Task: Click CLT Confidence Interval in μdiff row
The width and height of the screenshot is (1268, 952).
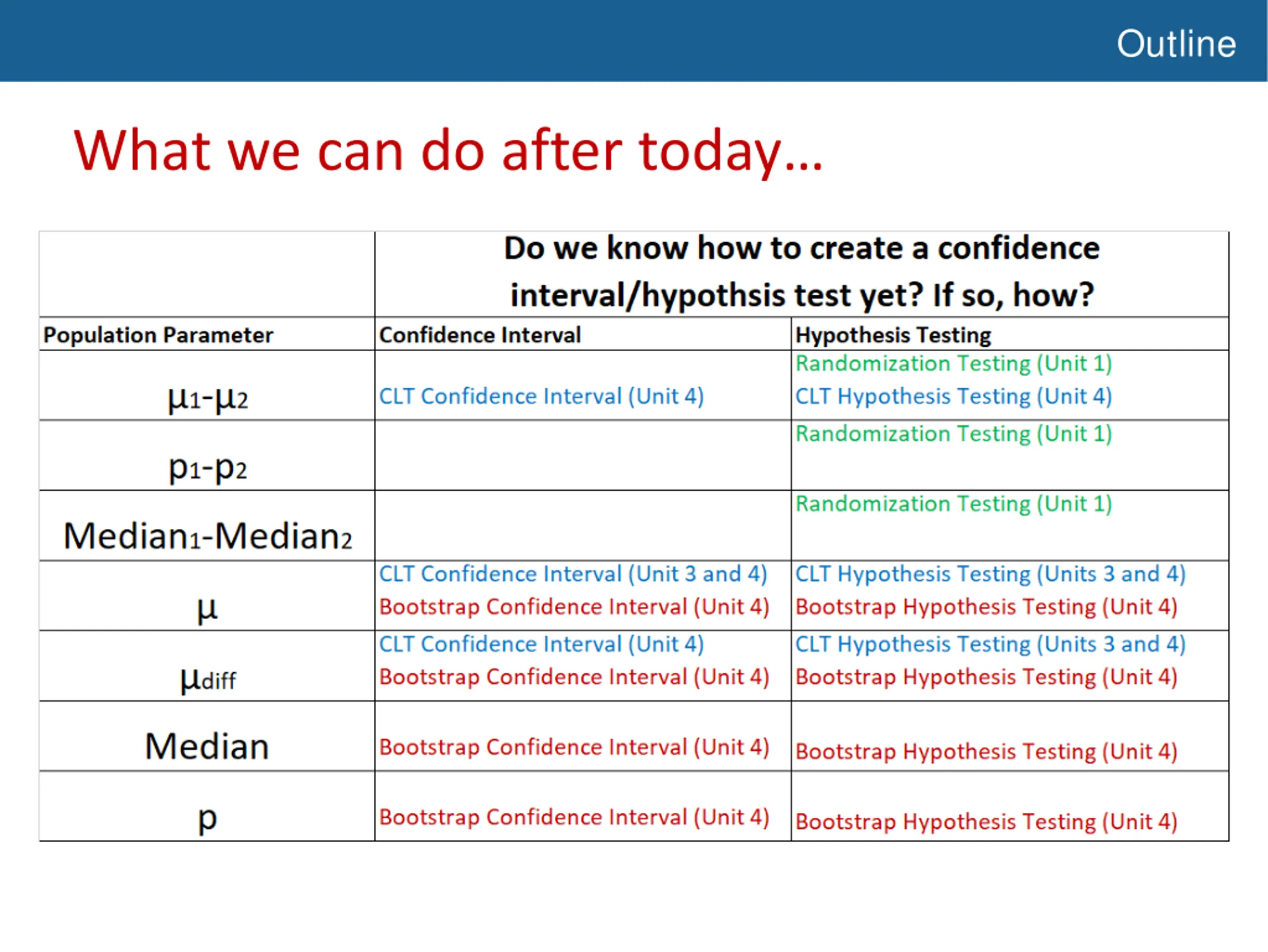Action: coord(542,644)
